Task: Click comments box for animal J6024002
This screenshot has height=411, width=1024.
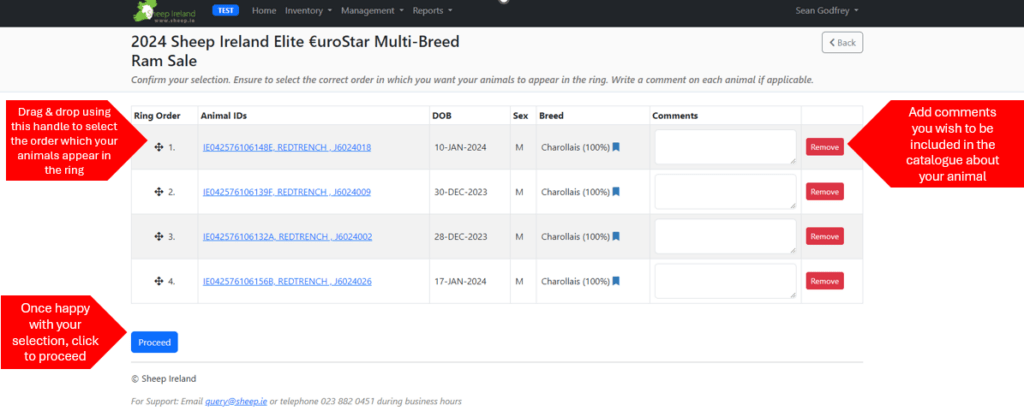Action: click(726, 236)
